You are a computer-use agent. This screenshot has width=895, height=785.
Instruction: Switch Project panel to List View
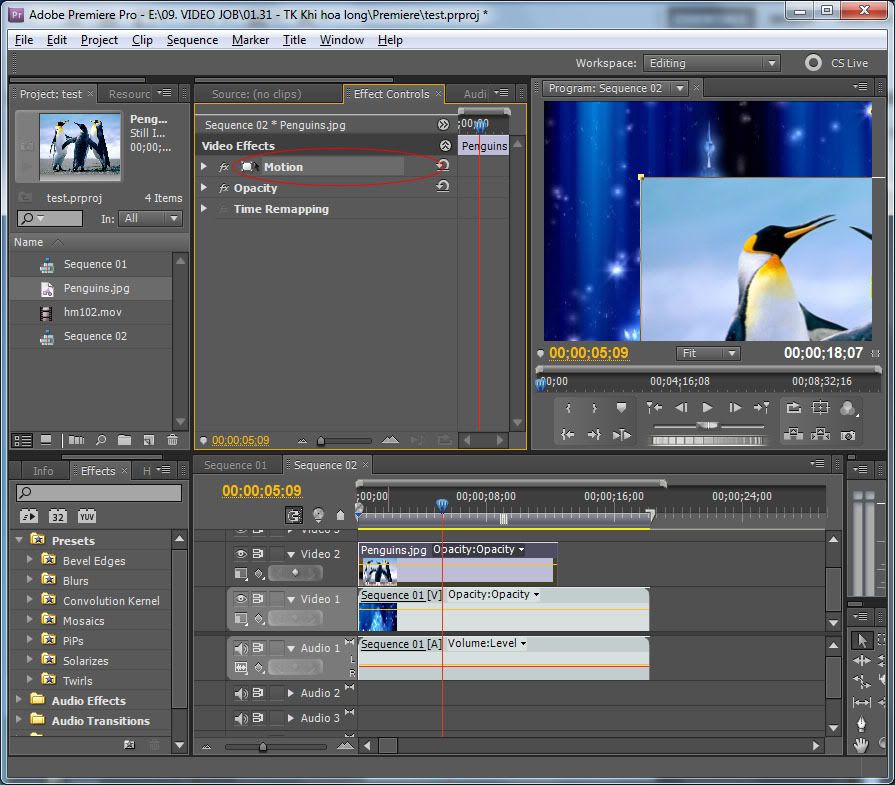pos(23,440)
